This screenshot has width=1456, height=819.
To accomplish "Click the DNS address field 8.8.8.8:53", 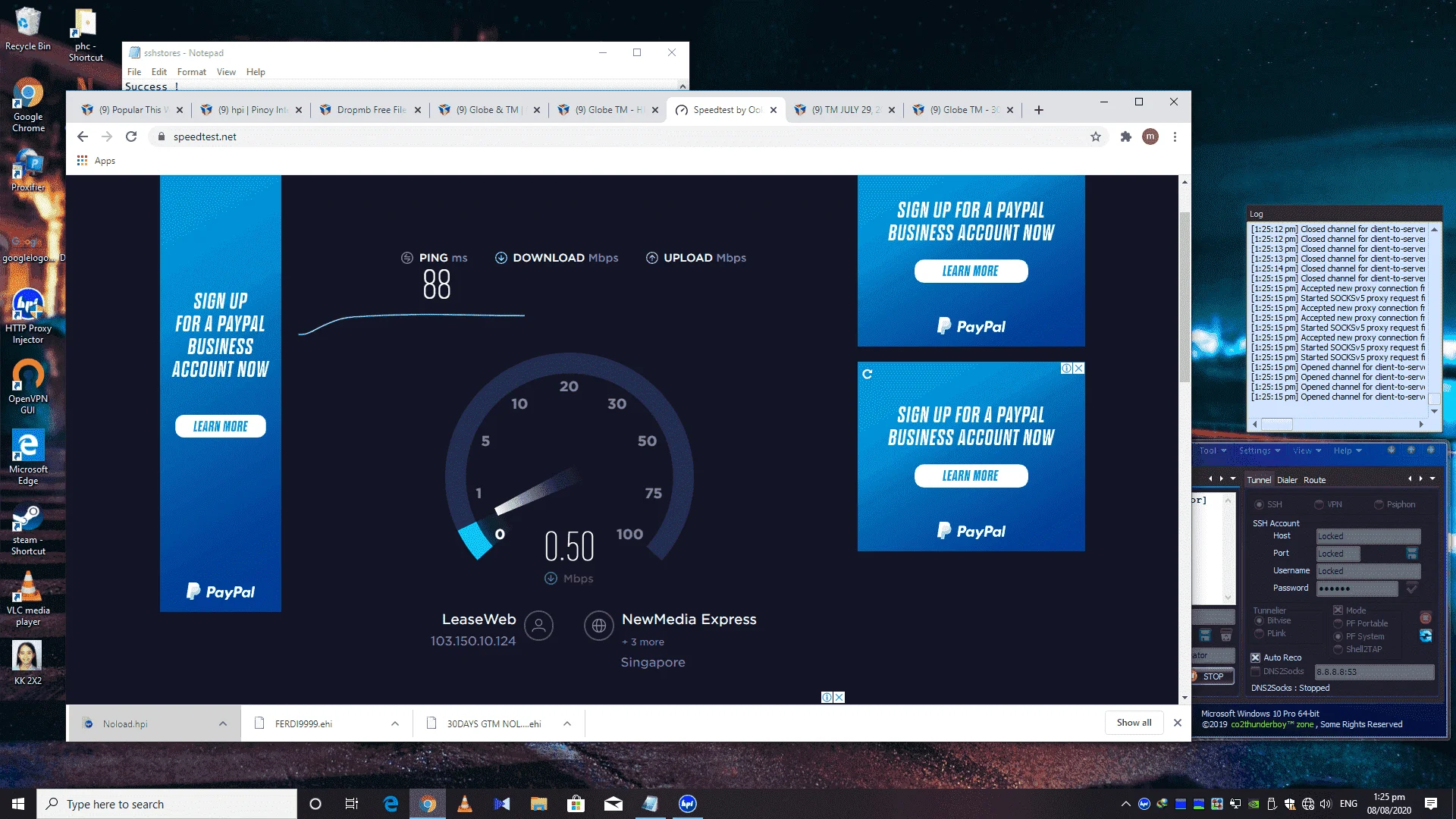I will click(x=1375, y=672).
